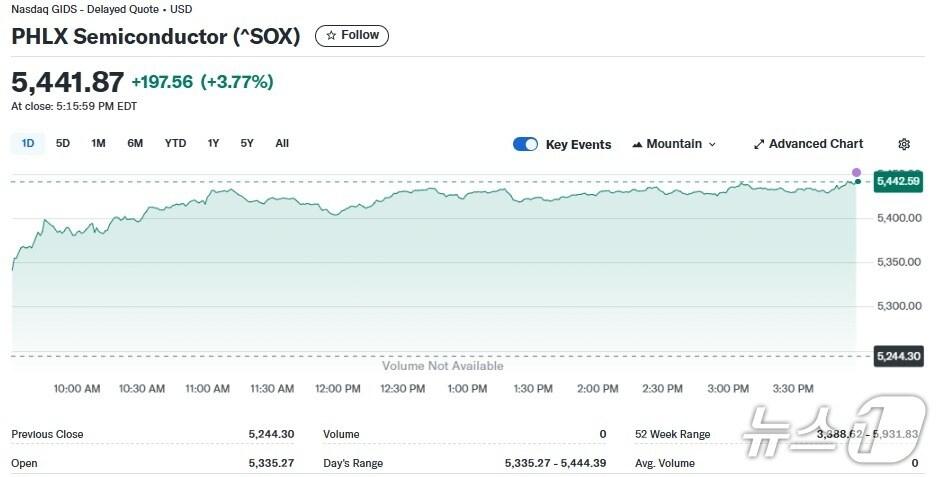
Task: Choose the 6M time range
Action: [x=135, y=143]
